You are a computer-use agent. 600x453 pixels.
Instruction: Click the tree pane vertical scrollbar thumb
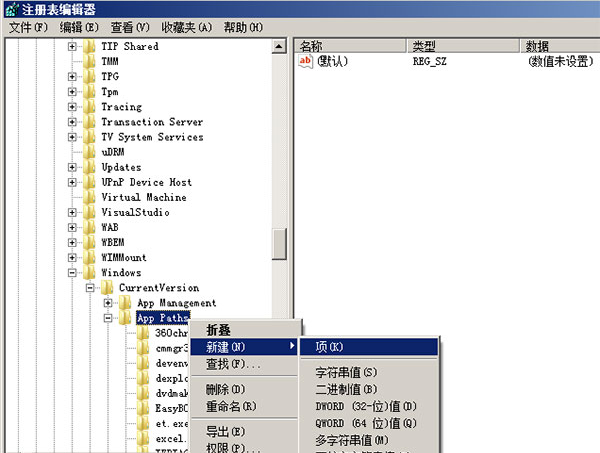click(279, 243)
